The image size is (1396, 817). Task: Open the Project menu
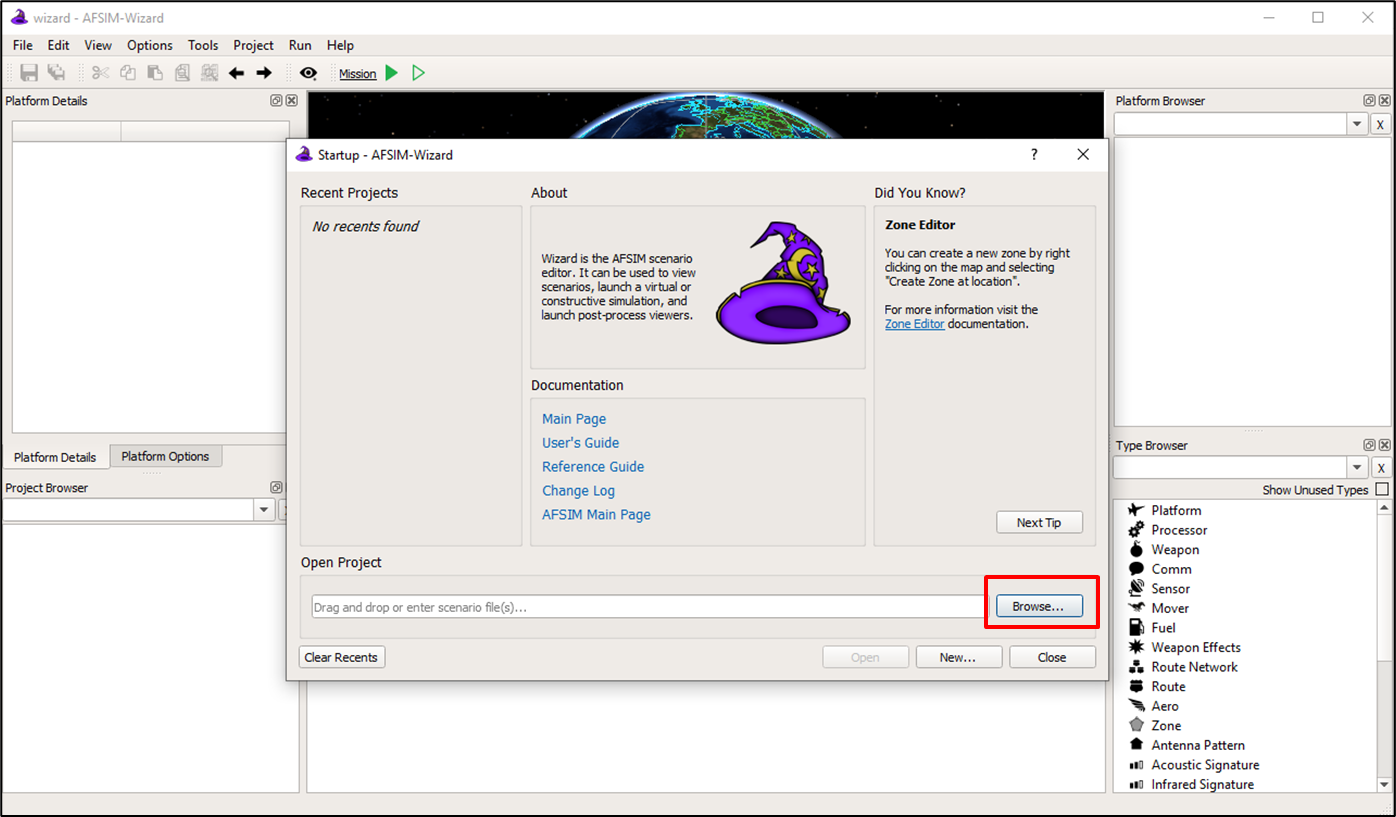tap(254, 45)
